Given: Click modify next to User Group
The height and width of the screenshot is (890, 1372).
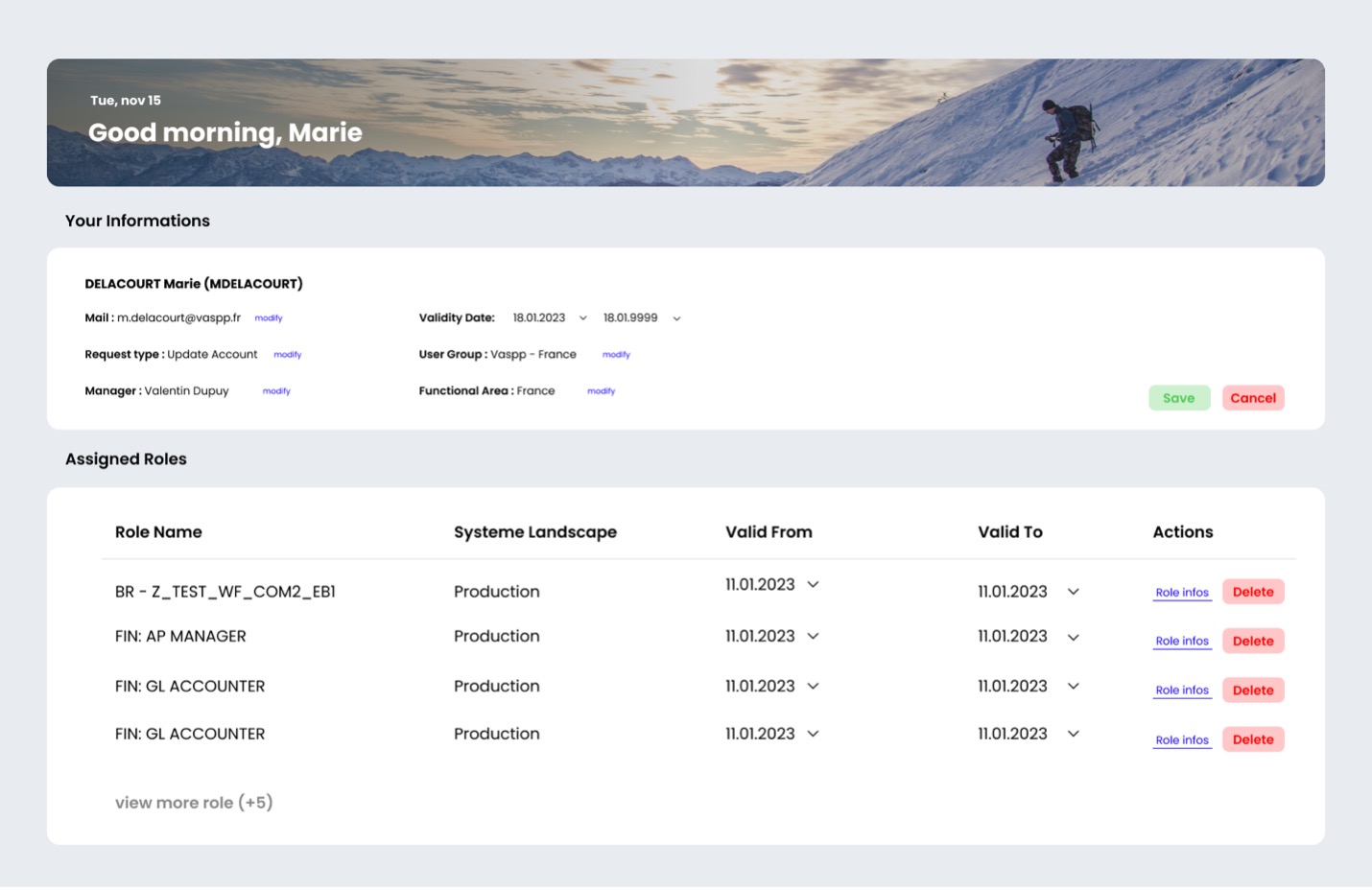Looking at the screenshot, I should tap(616, 354).
